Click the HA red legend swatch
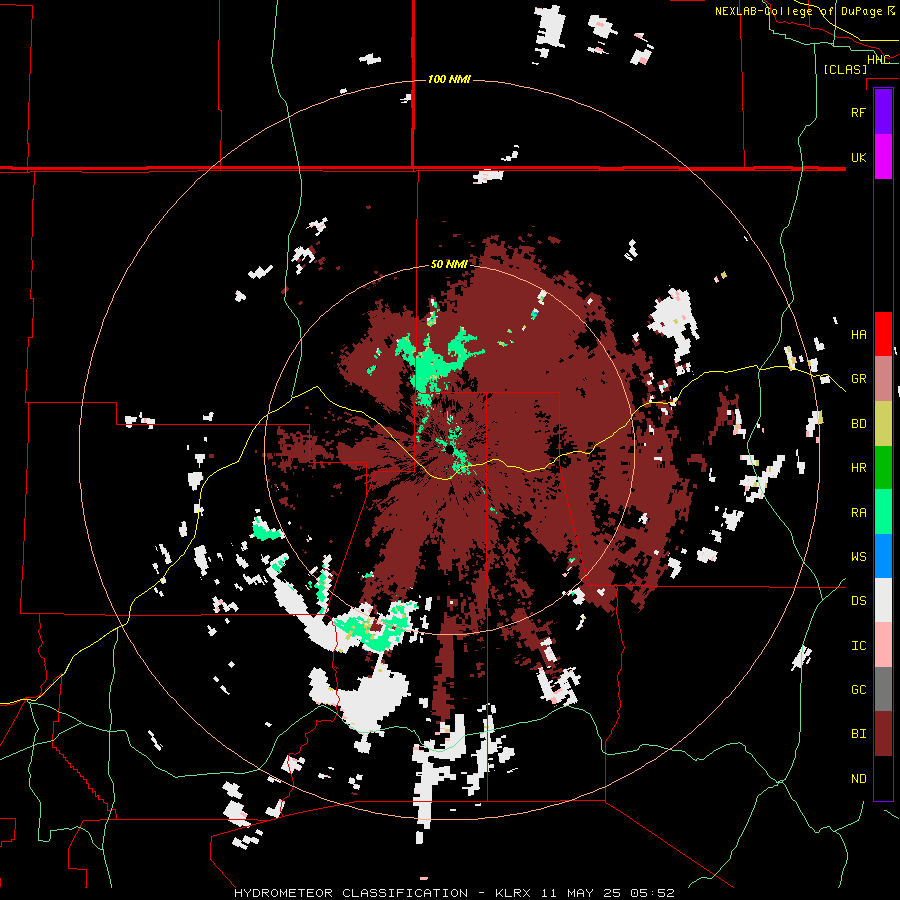 coord(883,334)
